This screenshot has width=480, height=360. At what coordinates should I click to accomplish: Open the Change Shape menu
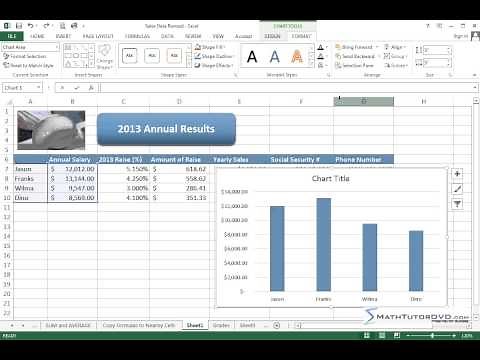[x=104, y=57]
